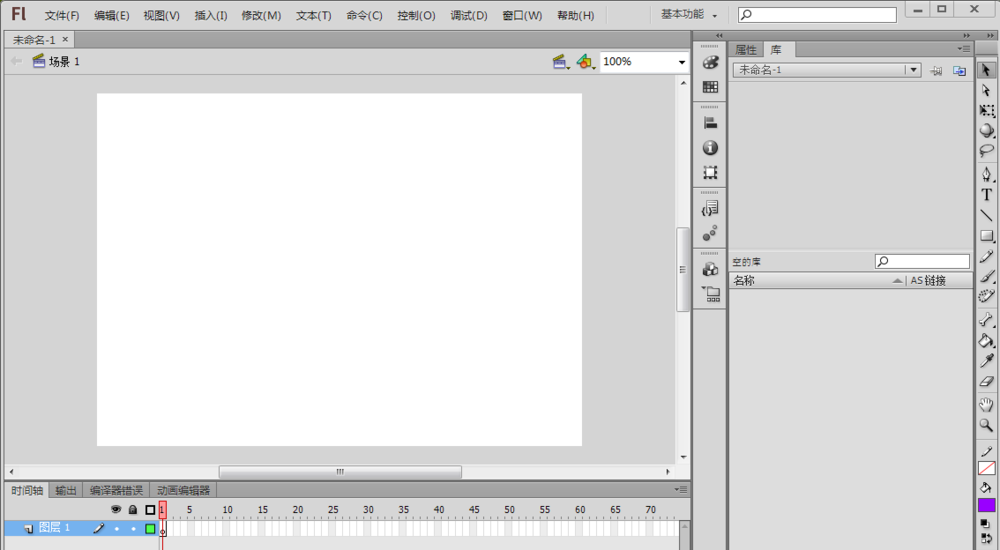This screenshot has height=550, width=1000.
Task: Open the Swatches panel grid icon
Action: point(710,87)
